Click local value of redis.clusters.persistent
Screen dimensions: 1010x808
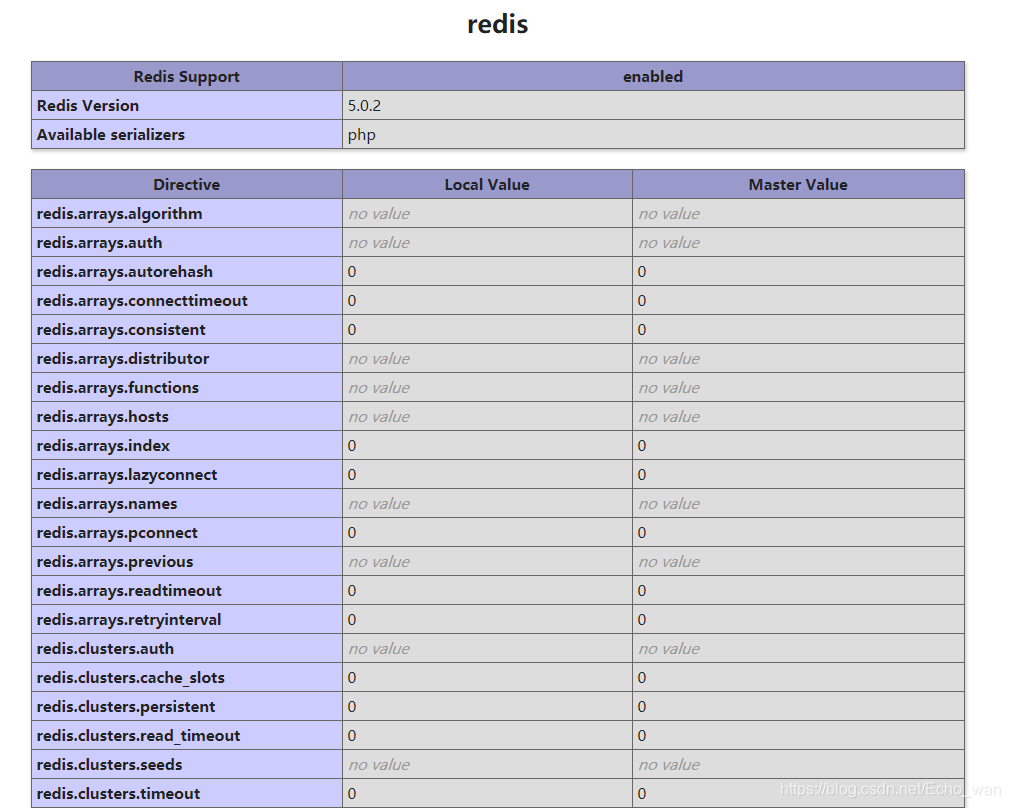click(x=352, y=707)
